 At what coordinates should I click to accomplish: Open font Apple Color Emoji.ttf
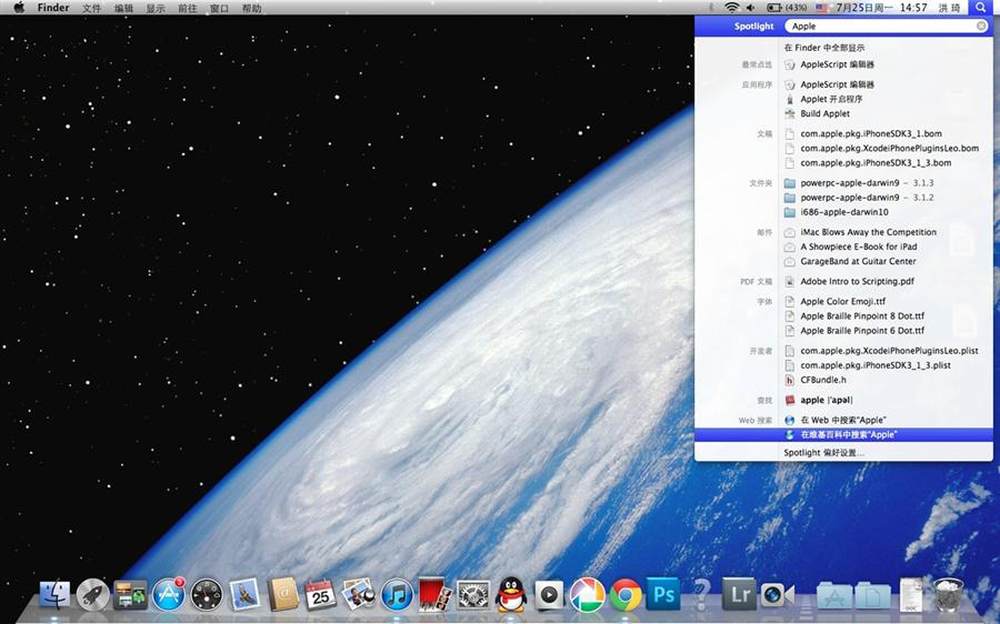tap(843, 301)
